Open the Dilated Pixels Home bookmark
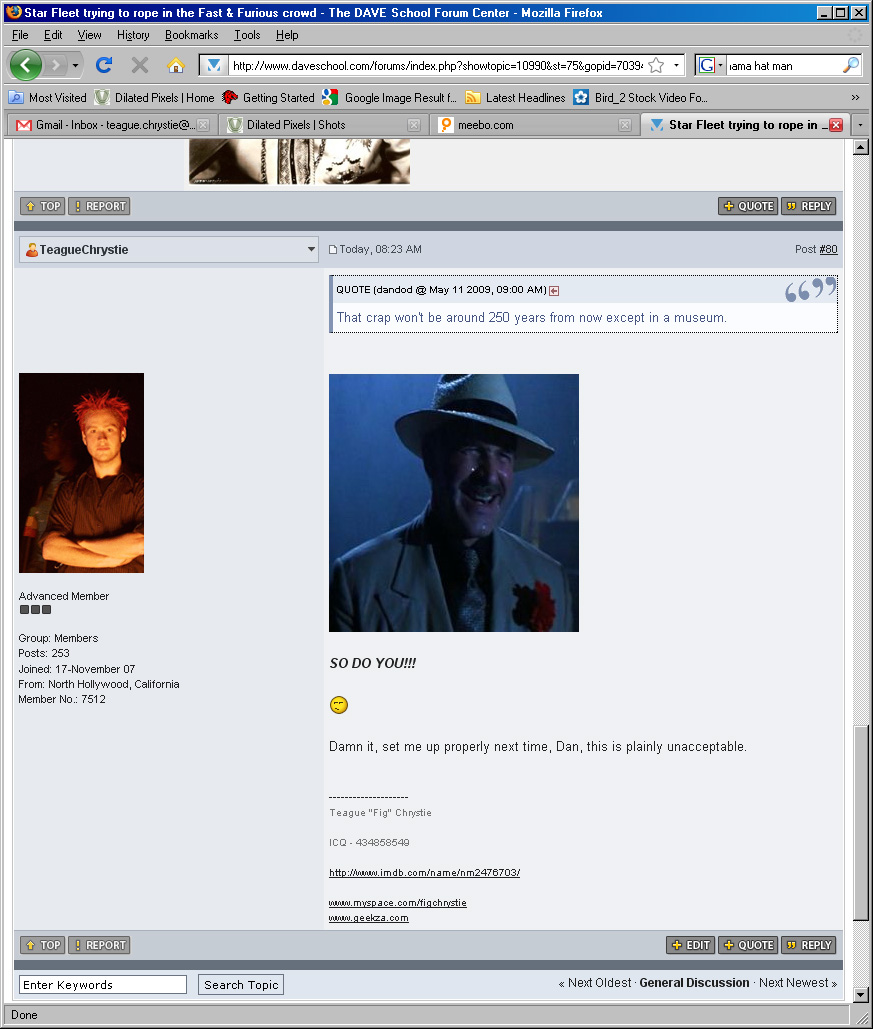 tap(155, 98)
